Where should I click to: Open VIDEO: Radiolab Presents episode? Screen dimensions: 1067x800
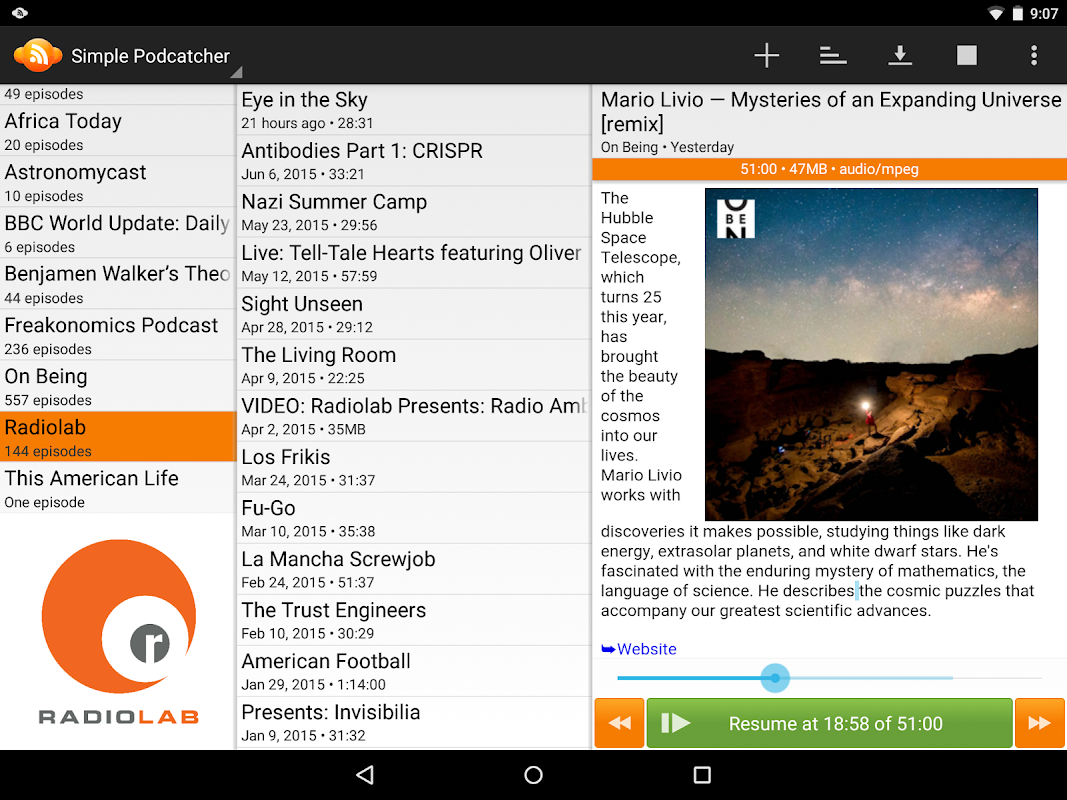click(414, 416)
